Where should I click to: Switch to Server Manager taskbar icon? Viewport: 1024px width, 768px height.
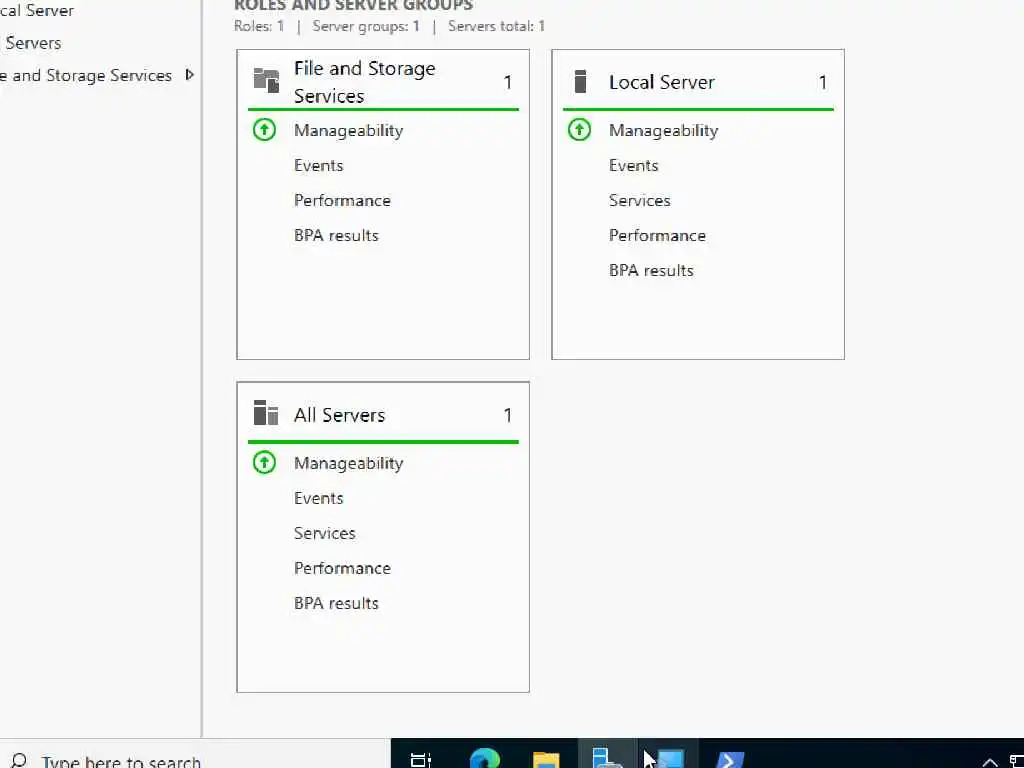point(607,758)
